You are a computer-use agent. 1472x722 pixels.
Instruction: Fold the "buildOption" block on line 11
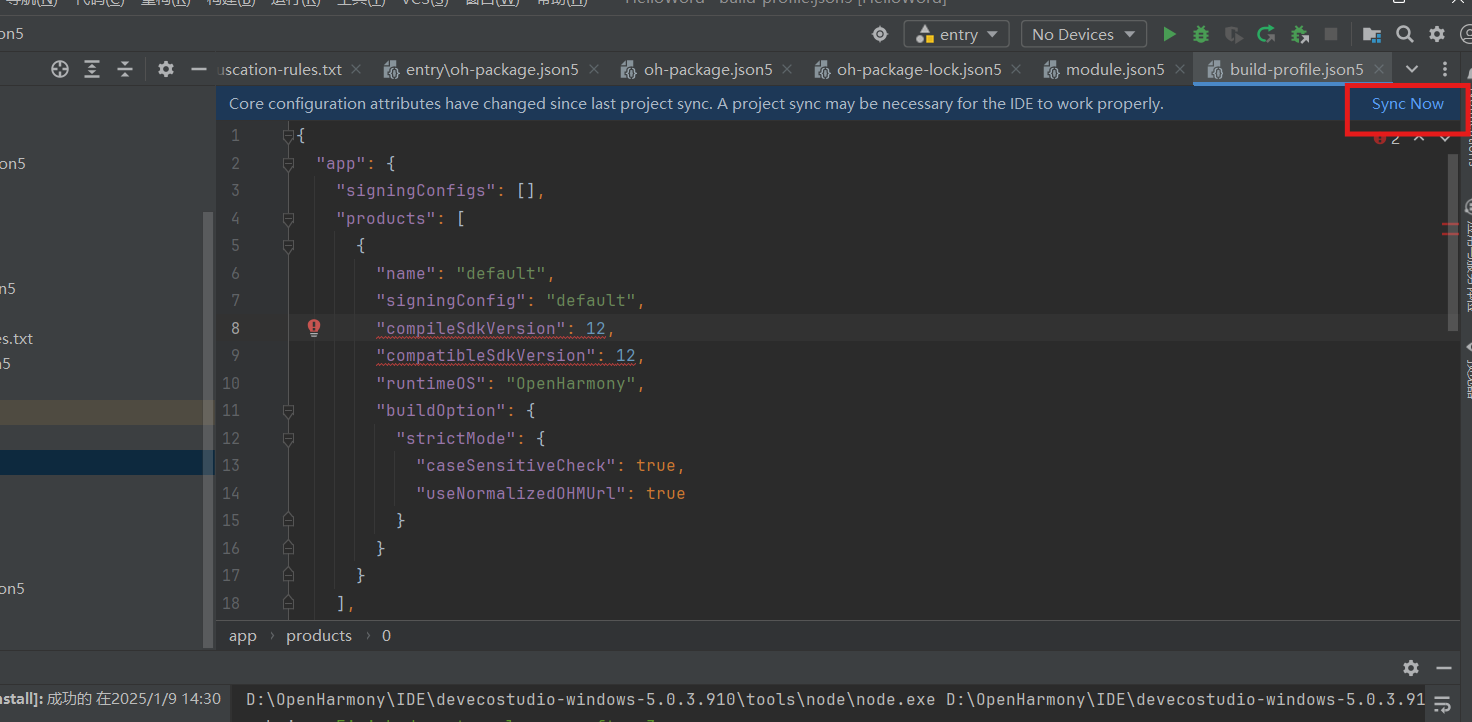288,411
